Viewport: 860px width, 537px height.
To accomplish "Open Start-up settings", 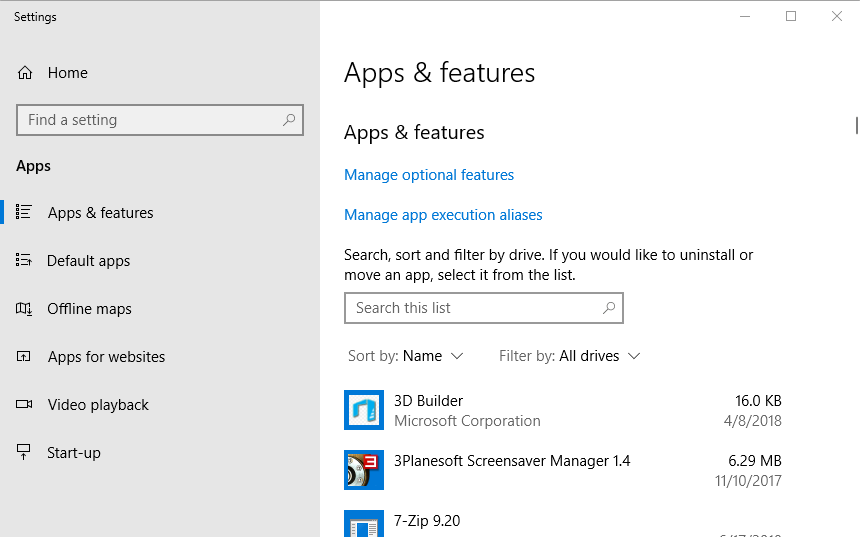I will [160, 453].
